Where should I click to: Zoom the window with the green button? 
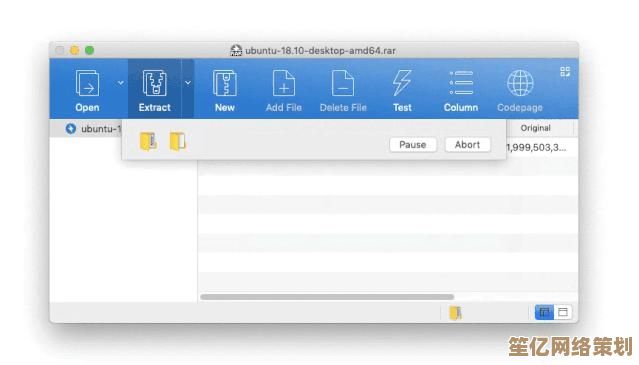(90, 51)
